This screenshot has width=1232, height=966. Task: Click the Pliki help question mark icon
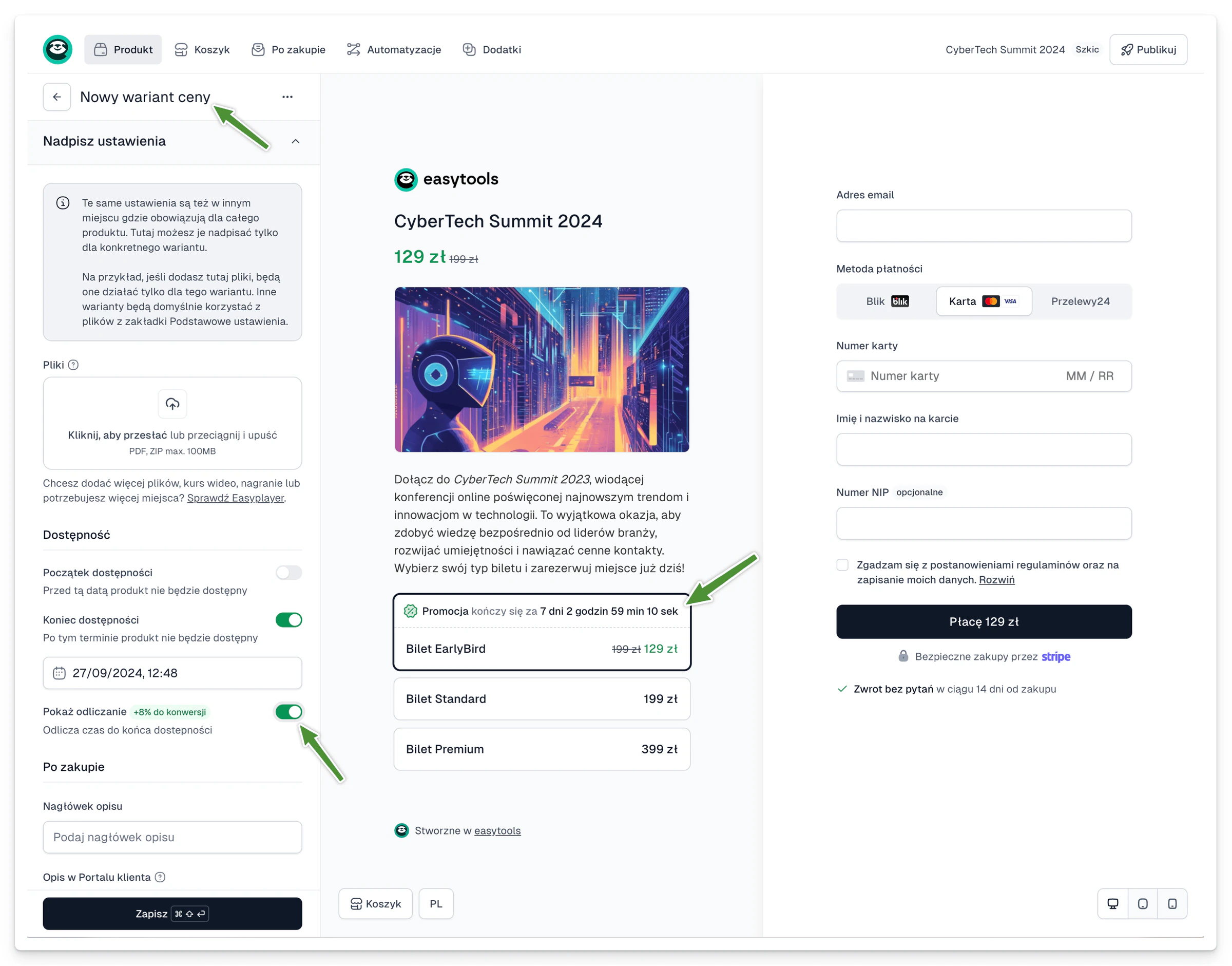[x=73, y=365]
